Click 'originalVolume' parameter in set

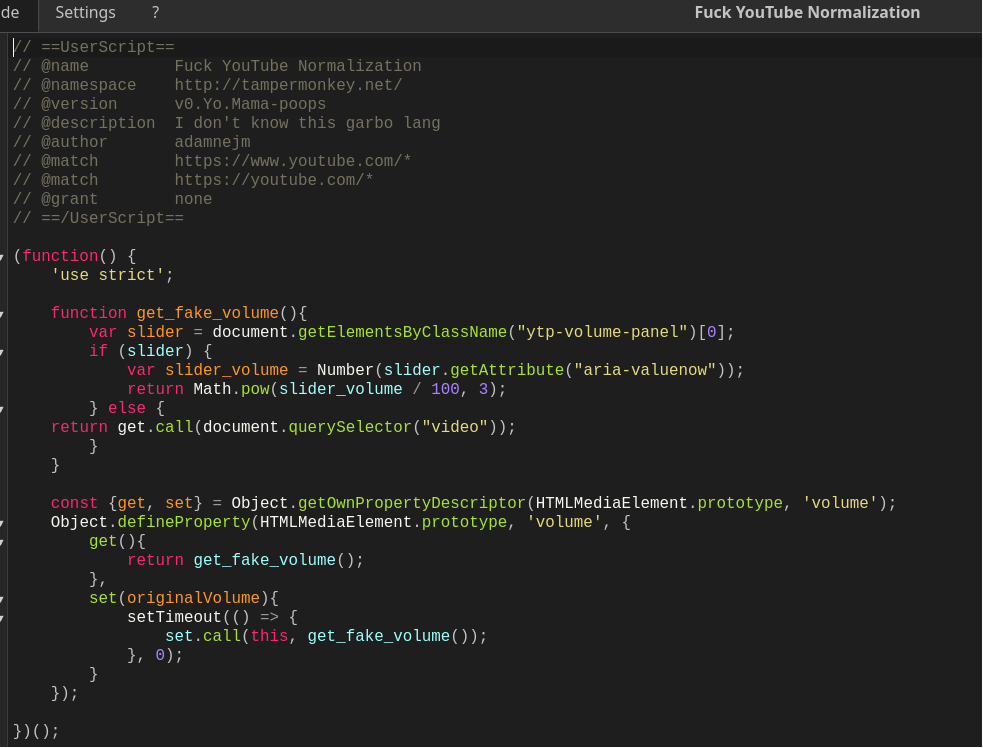pyautogui.click(x=193, y=598)
